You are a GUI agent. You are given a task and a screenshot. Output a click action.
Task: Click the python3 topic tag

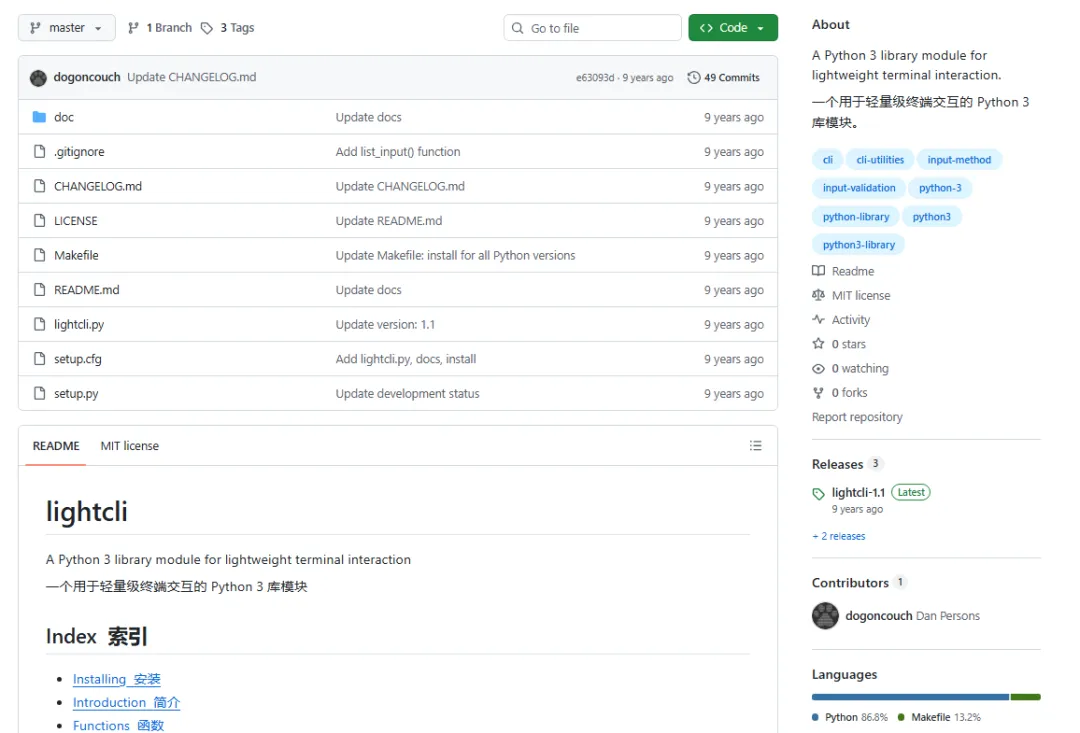(x=931, y=217)
